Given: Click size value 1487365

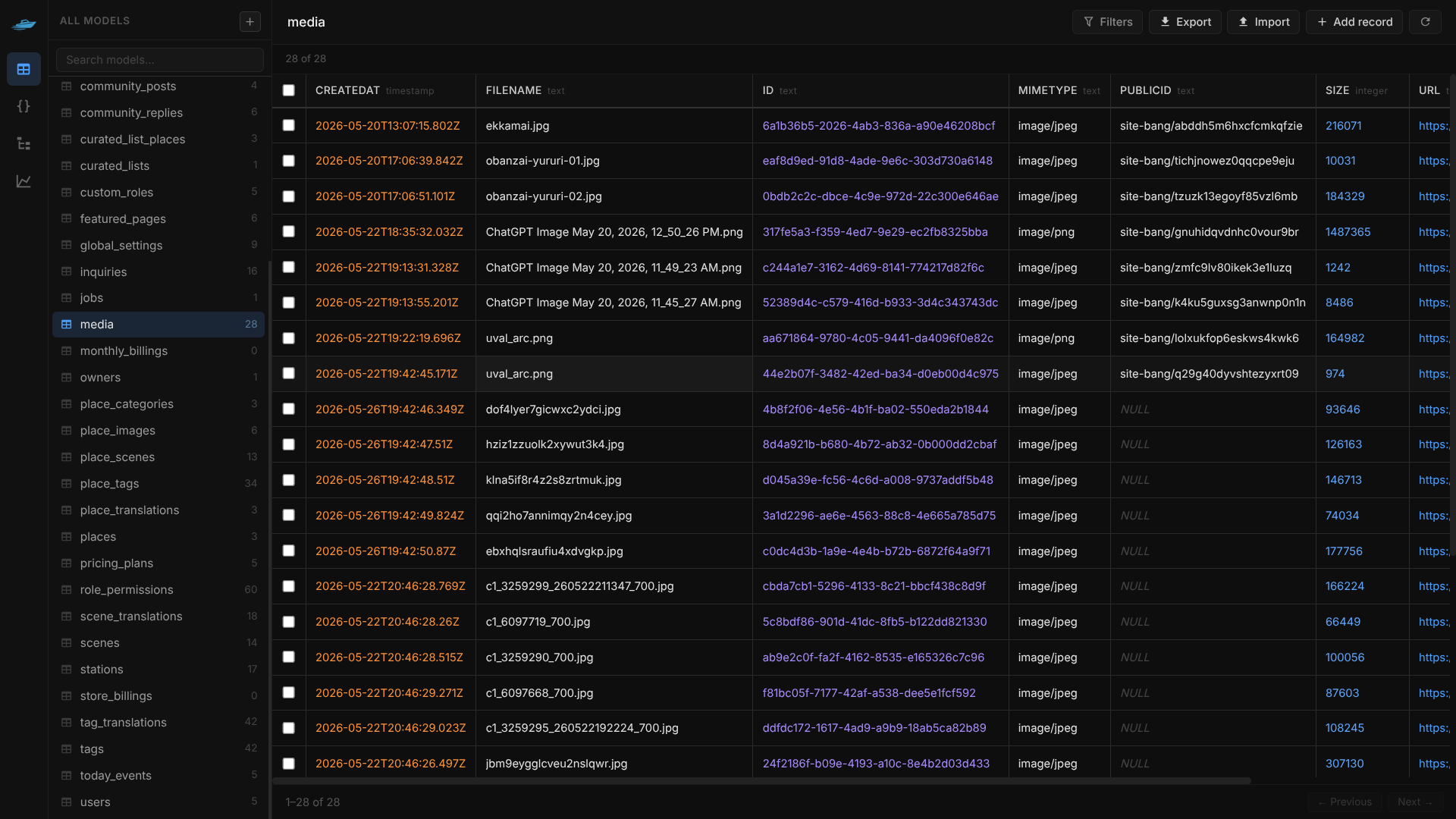Looking at the screenshot, I should click(1348, 232).
